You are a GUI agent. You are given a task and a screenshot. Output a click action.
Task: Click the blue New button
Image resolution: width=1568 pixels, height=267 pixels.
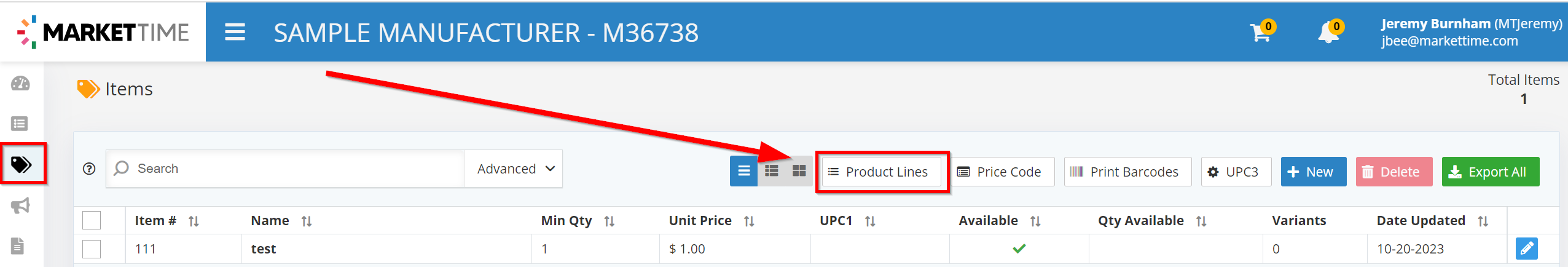coord(1312,172)
